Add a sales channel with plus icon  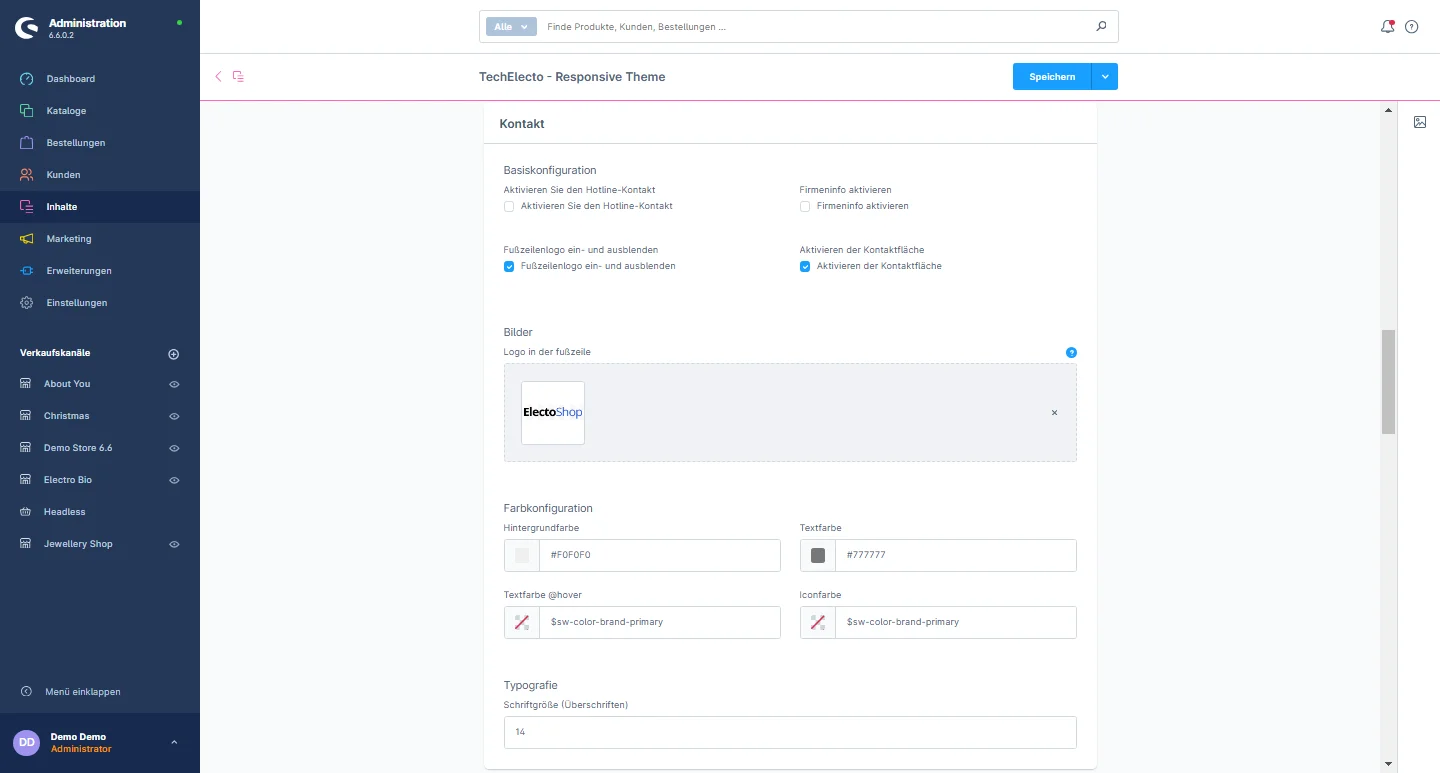173,354
